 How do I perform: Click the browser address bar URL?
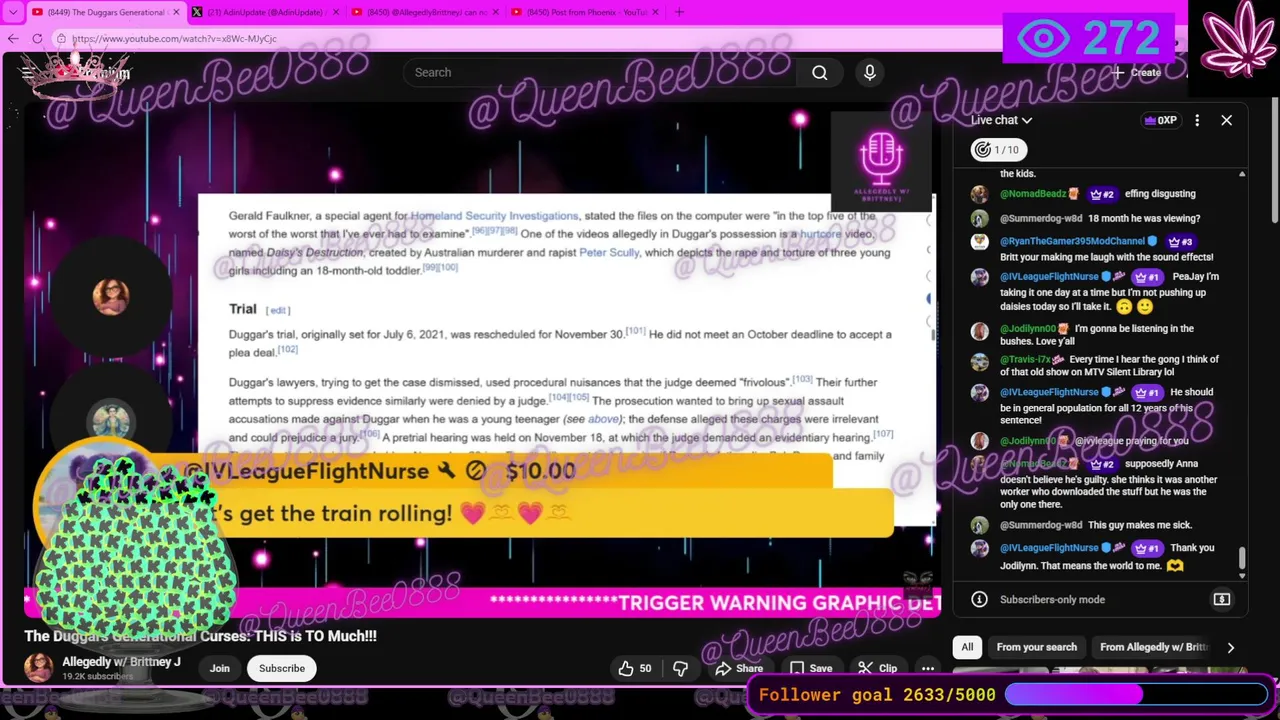[174, 38]
